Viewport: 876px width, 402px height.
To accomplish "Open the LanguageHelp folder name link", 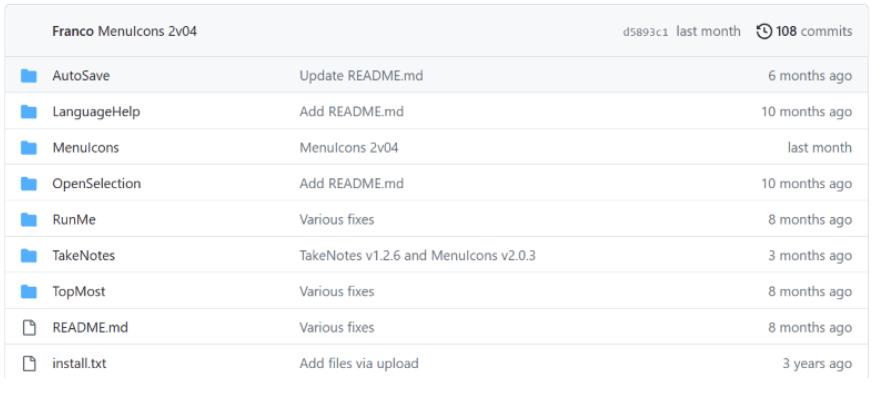I will pyautogui.click(x=96, y=112).
